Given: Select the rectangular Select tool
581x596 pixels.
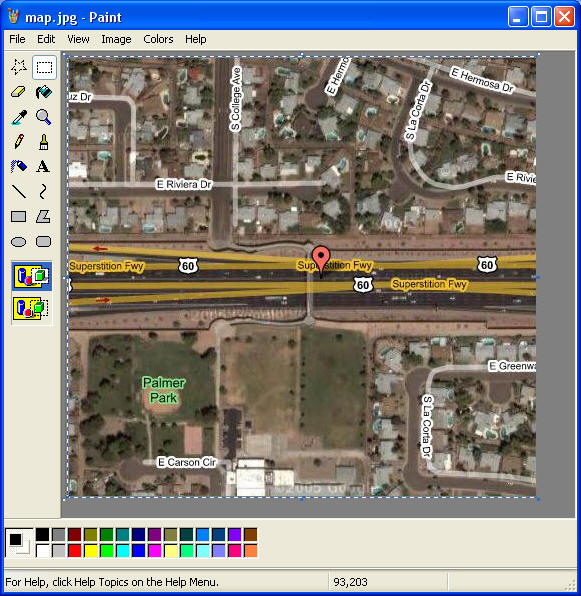Looking at the screenshot, I should (44, 67).
